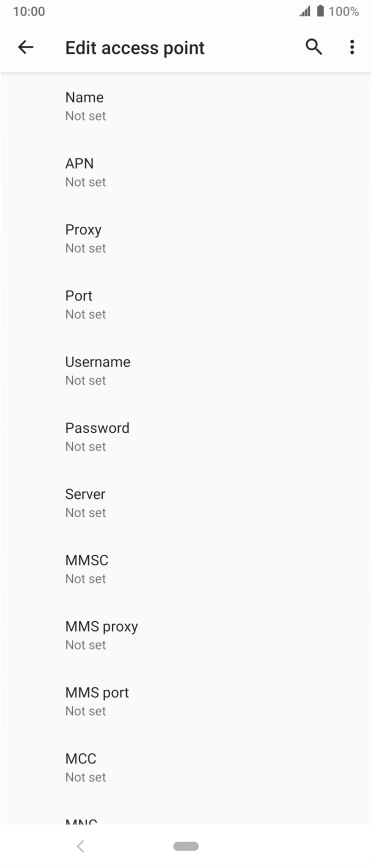Open the Name setting
Screen dimensions: 372x868
186,106
